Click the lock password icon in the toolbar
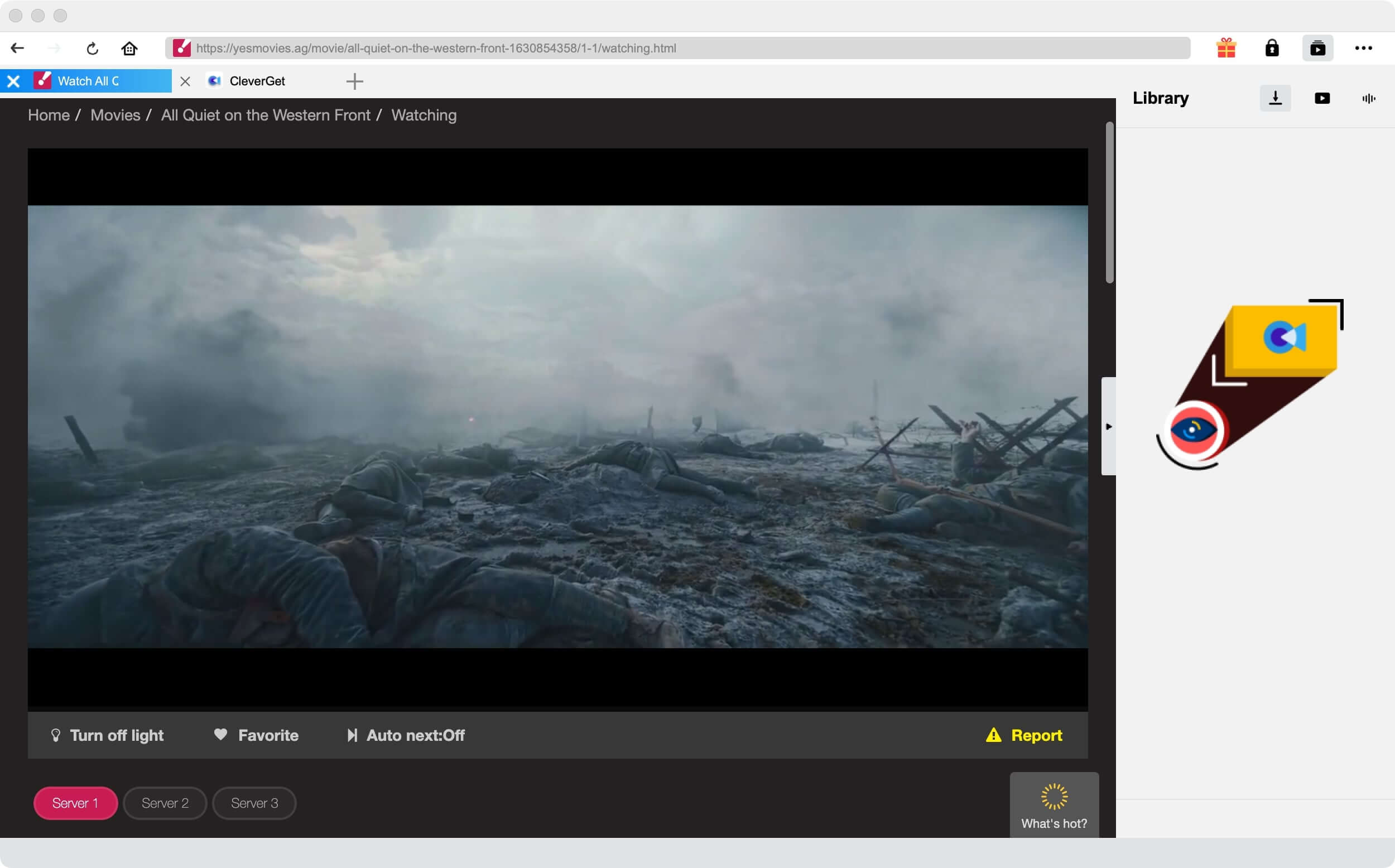 tap(1273, 48)
